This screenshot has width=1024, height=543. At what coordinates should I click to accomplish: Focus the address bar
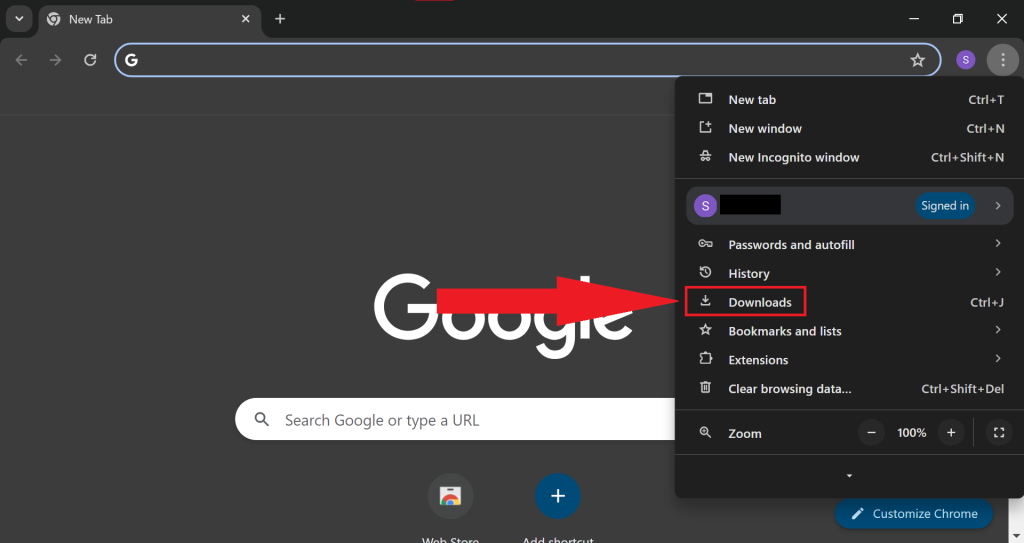coord(528,60)
